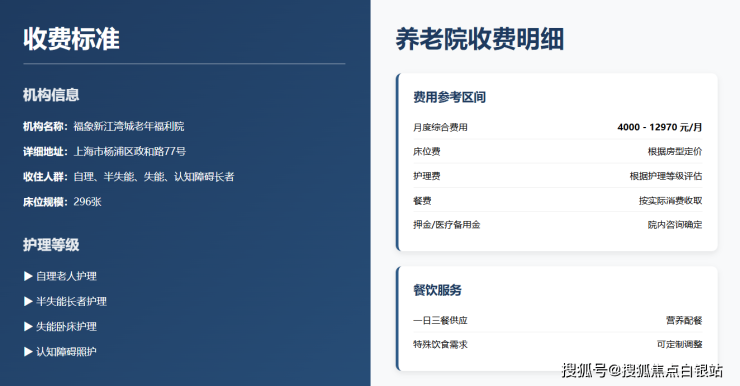Viewport: 740px width, 386px height.
Task: Select the 认知障碍照护 item text
Action: click(x=67, y=352)
